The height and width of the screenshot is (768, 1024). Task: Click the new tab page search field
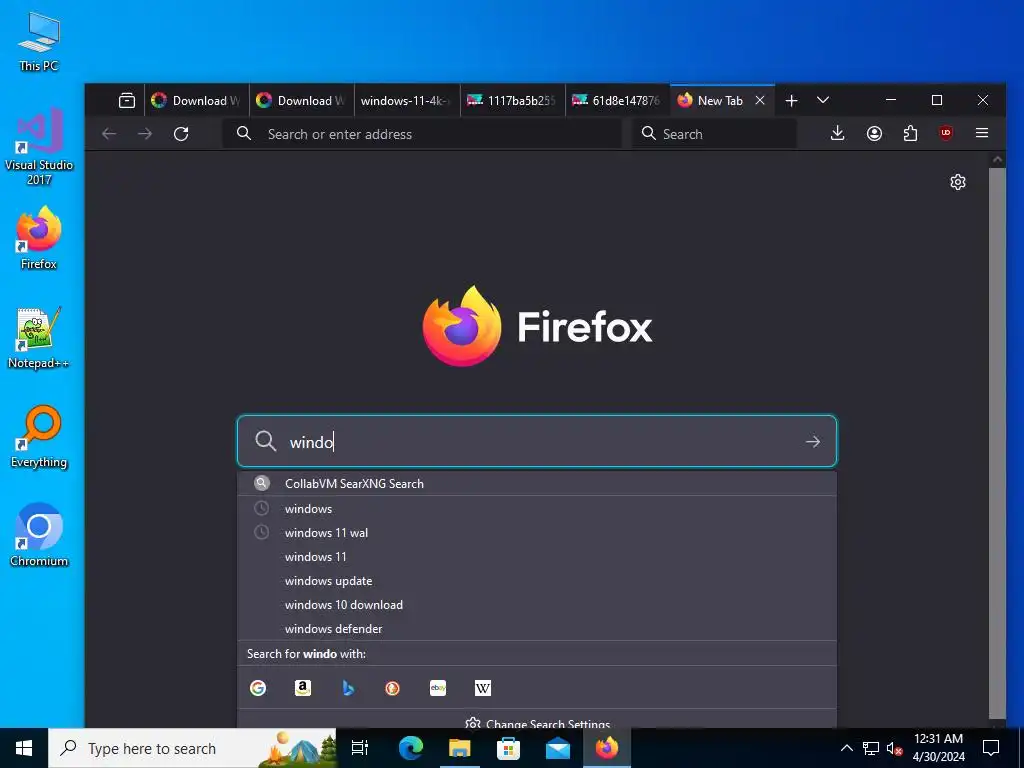[x=537, y=441]
